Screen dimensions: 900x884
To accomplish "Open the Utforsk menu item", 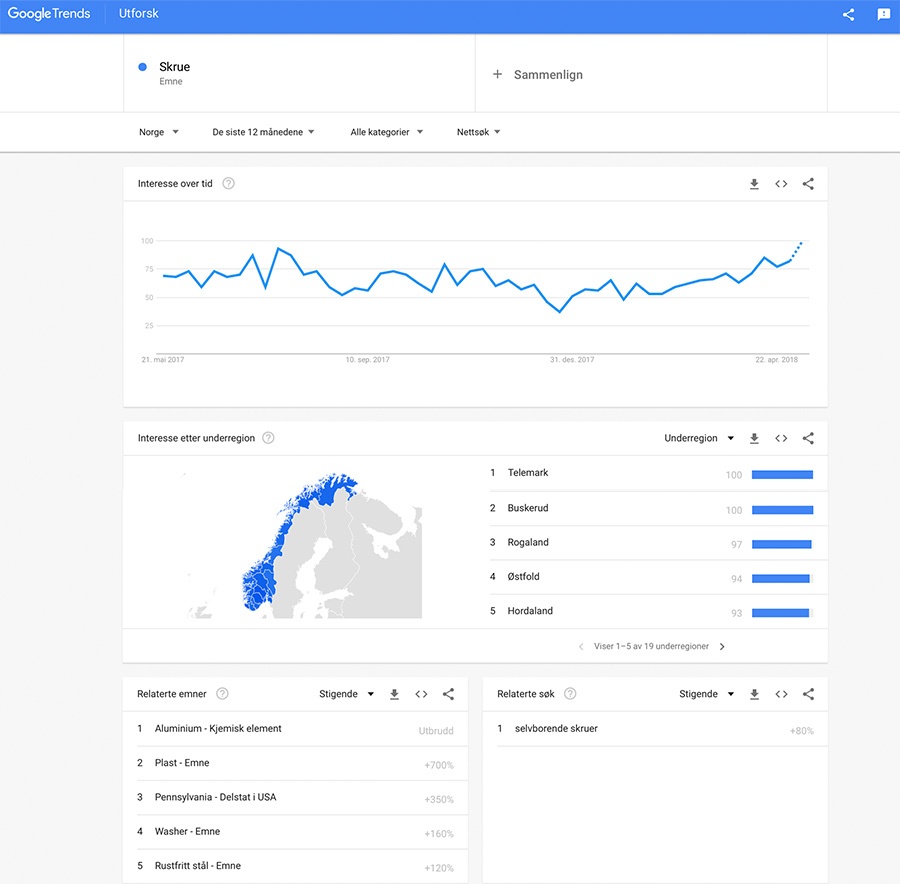I will point(138,15).
